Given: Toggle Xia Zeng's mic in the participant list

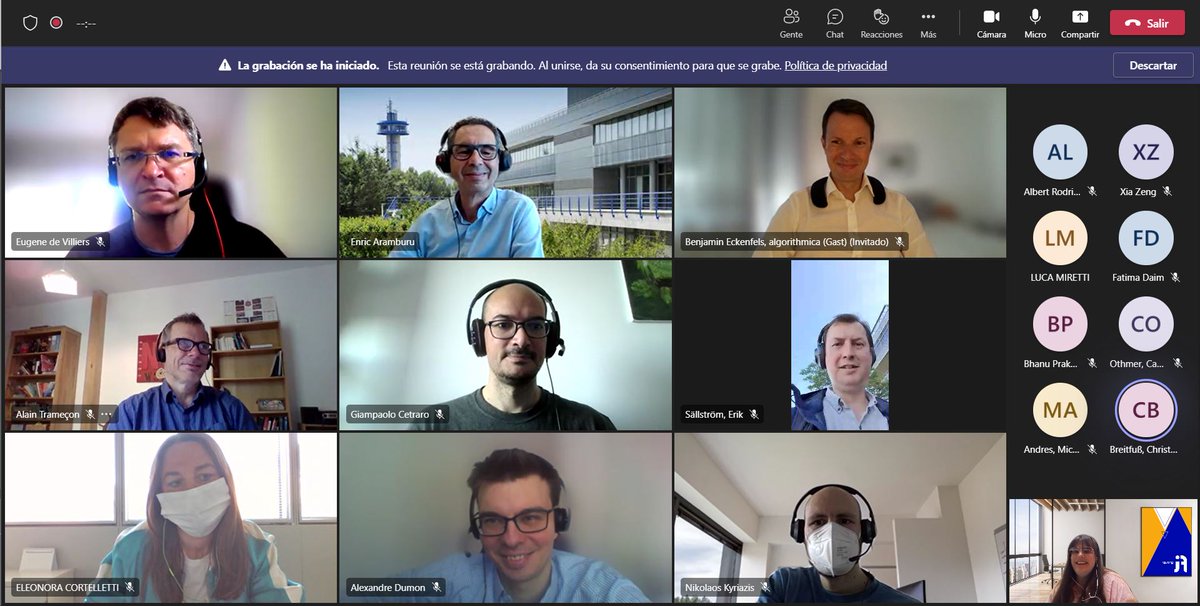Looking at the screenshot, I should coord(1167,190).
